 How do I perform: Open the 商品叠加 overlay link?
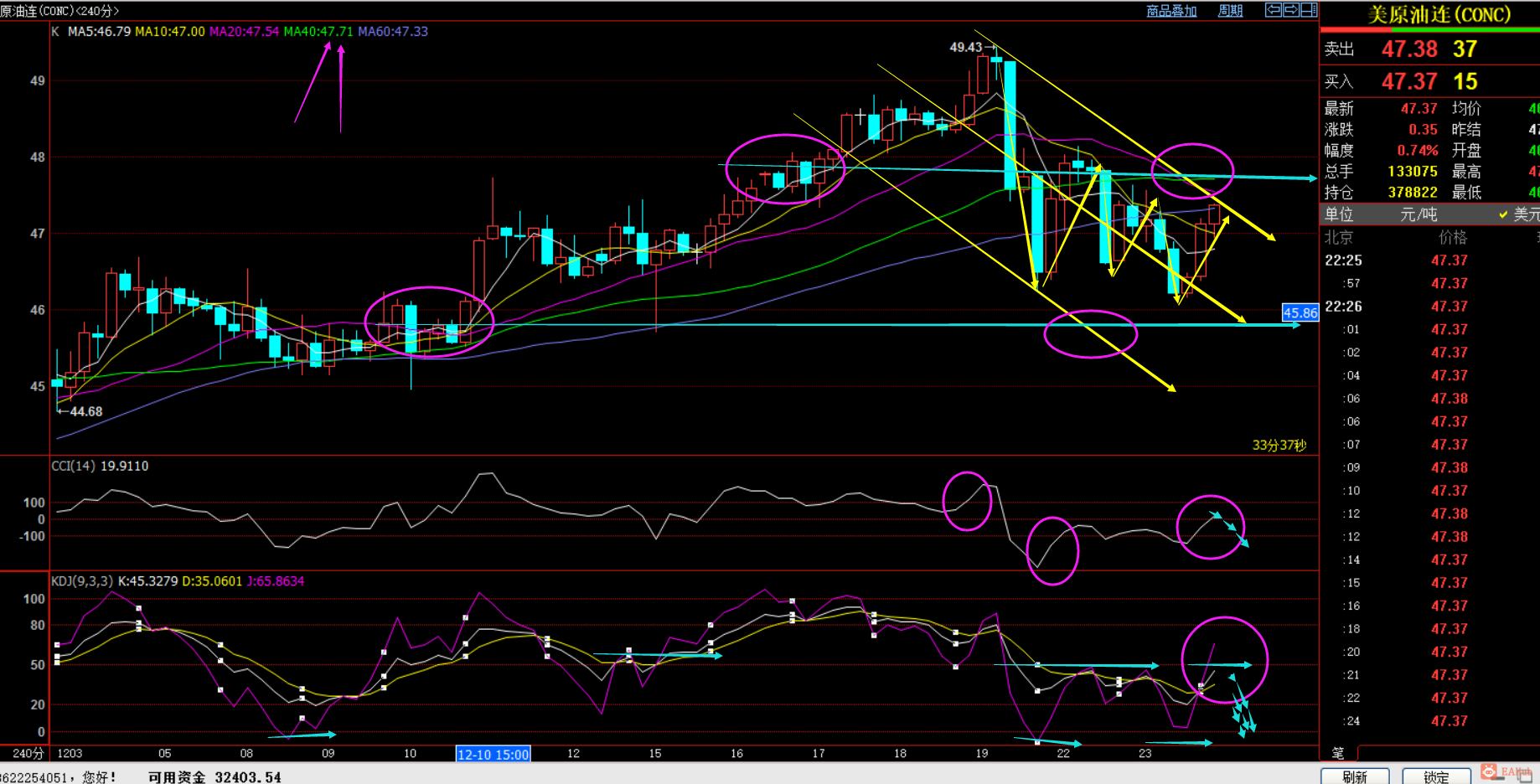pyautogui.click(x=1171, y=11)
